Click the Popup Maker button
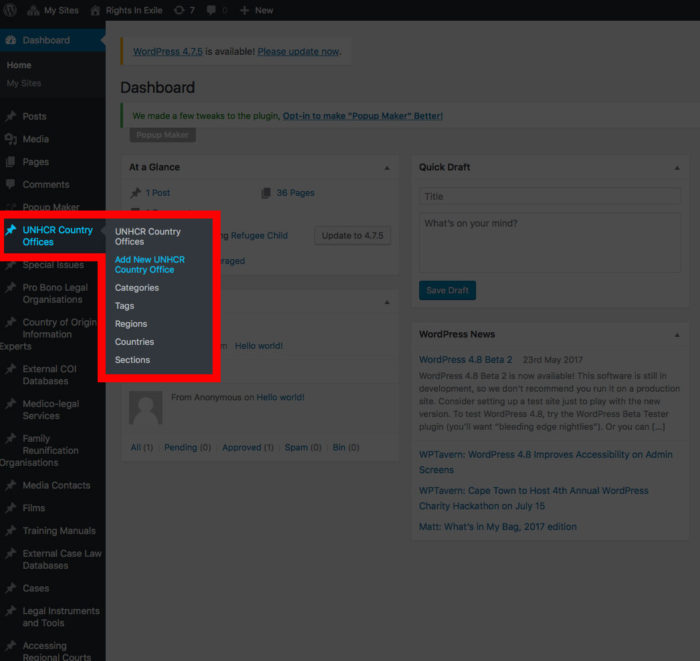The width and height of the screenshot is (700, 661). [x=162, y=135]
